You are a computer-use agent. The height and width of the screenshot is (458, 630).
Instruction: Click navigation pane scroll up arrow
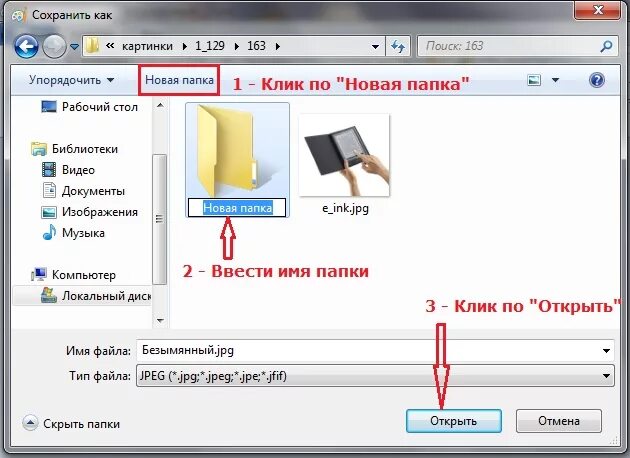tap(160, 105)
